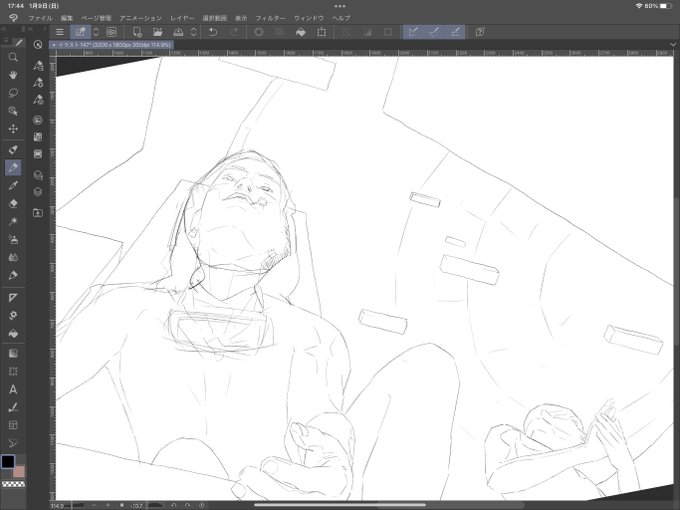Select the dotted Frame border tool

coord(13,371)
